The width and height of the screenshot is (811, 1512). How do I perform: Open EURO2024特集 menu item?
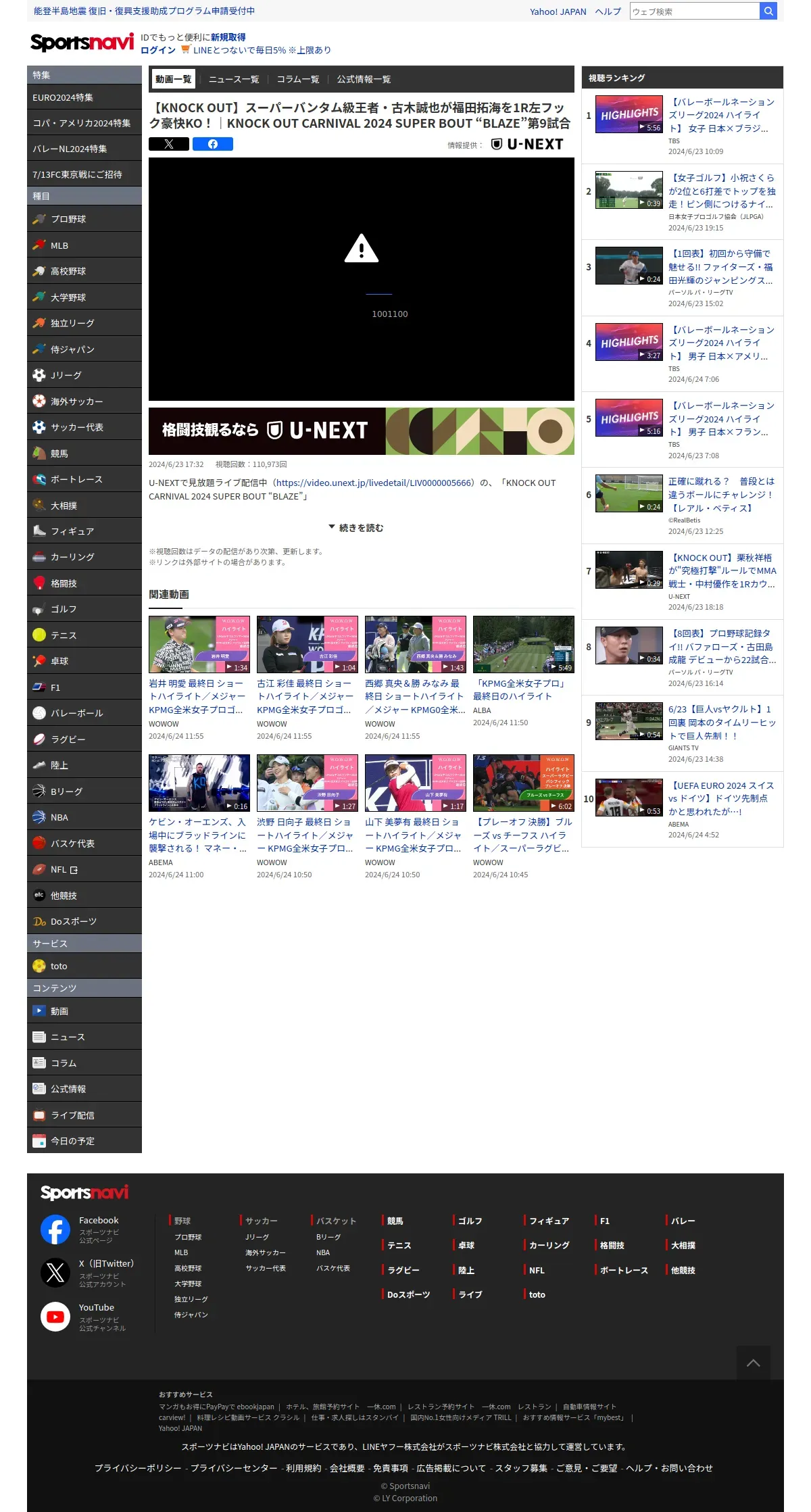tap(84, 97)
